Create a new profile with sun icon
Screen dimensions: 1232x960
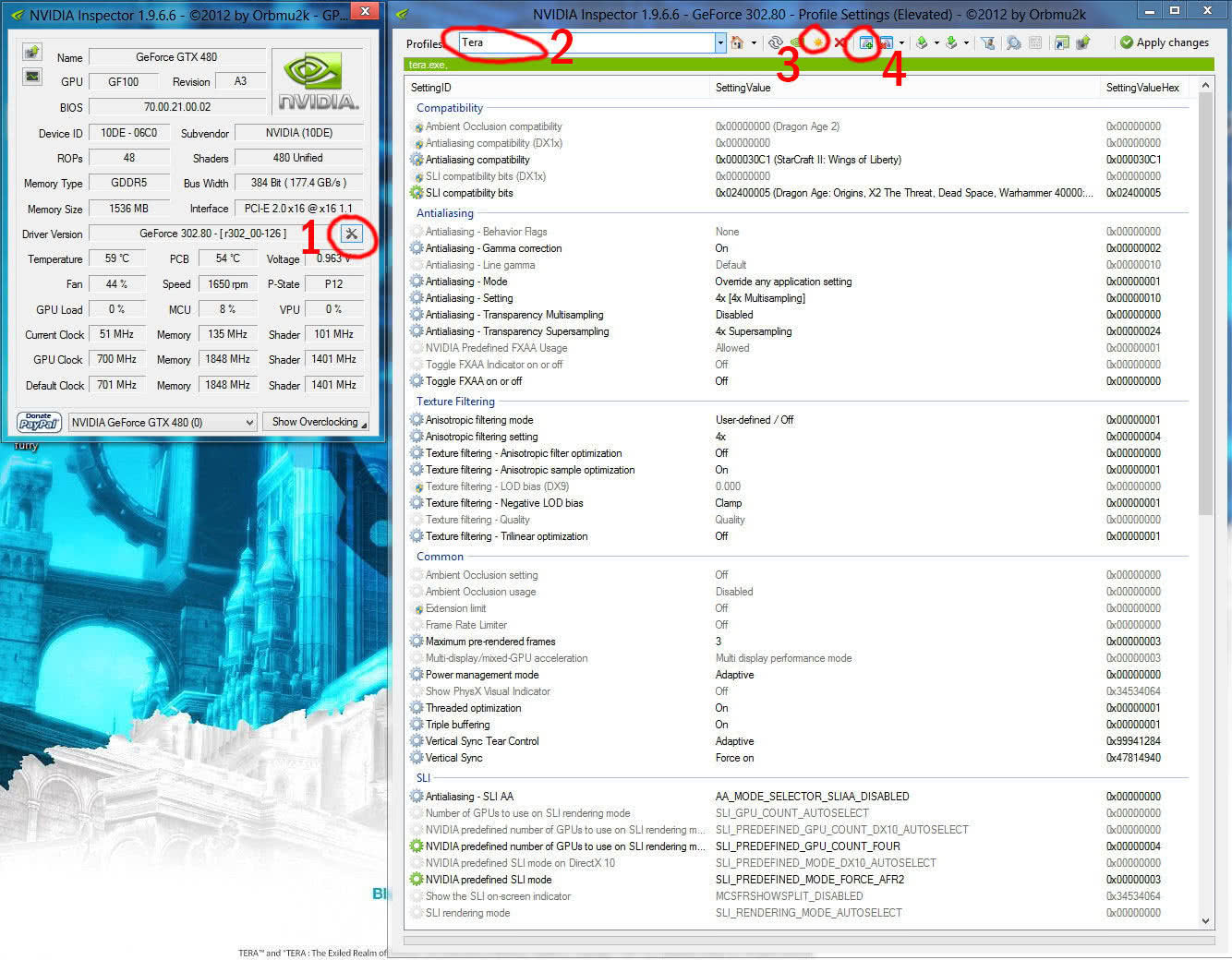pyautogui.click(x=818, y=42)
